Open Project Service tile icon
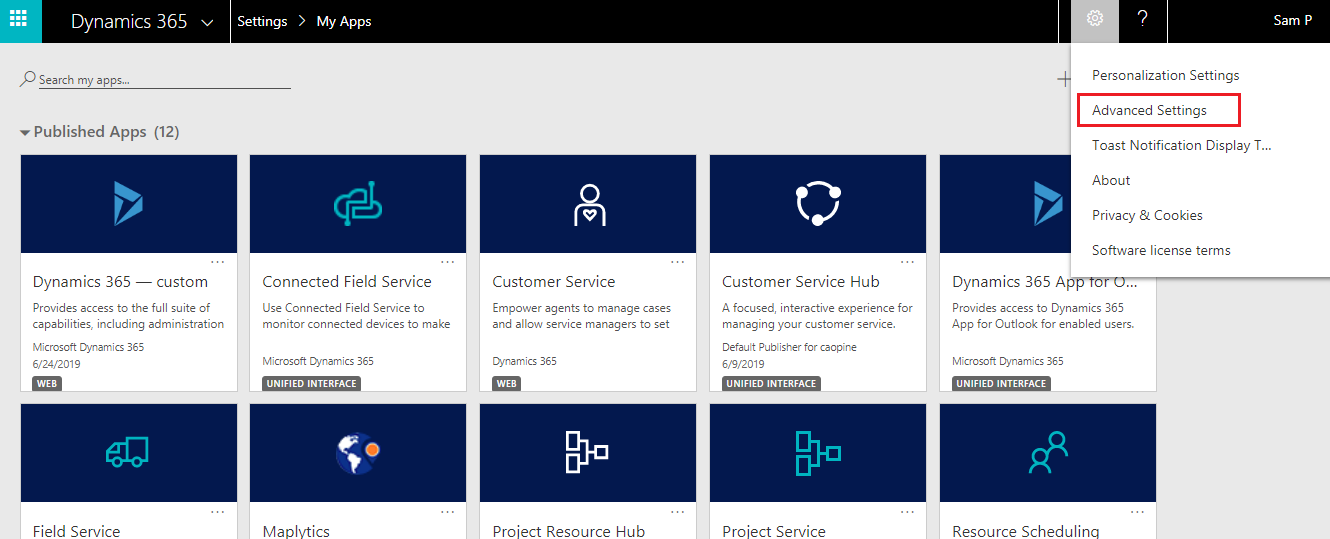The height and width of the screenshot is (539, 1330). pos(818,452)
